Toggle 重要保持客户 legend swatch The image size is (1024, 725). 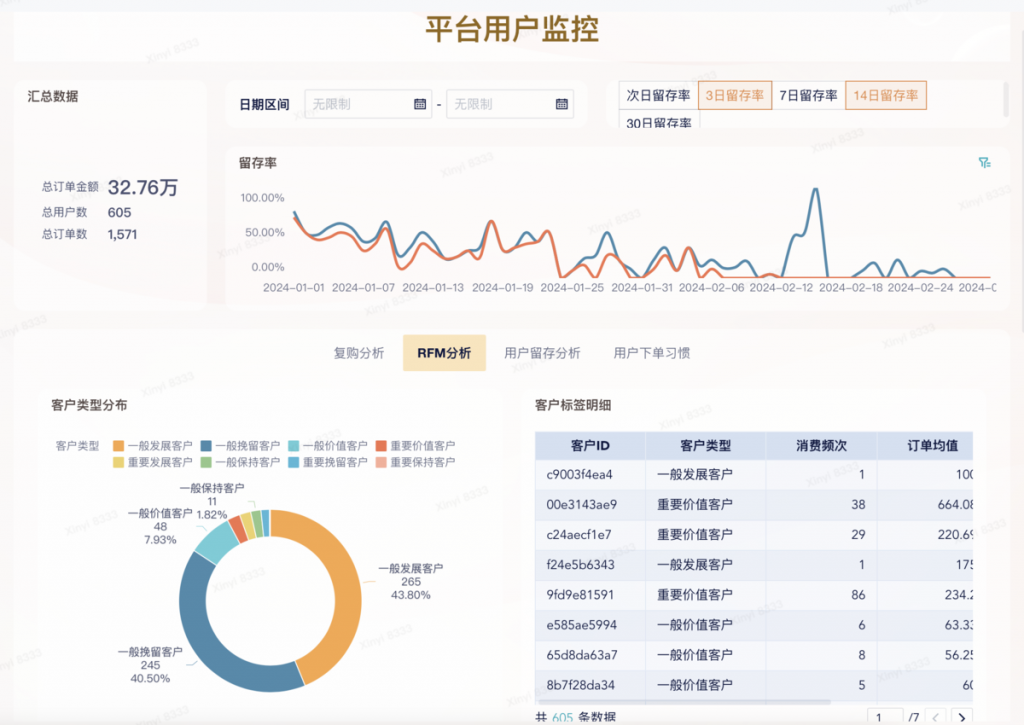point(381,462)
